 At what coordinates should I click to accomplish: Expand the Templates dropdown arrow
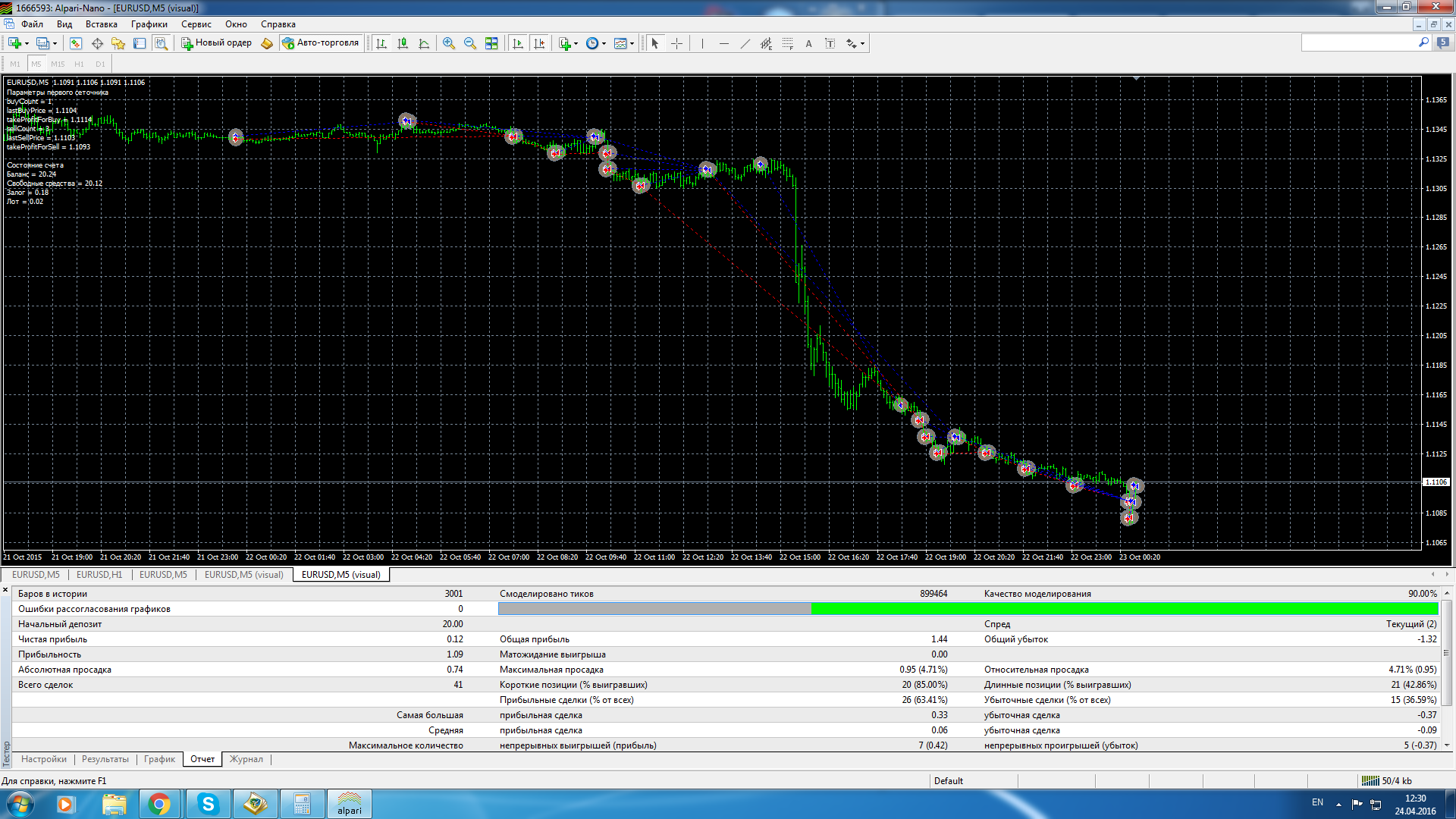632,43
